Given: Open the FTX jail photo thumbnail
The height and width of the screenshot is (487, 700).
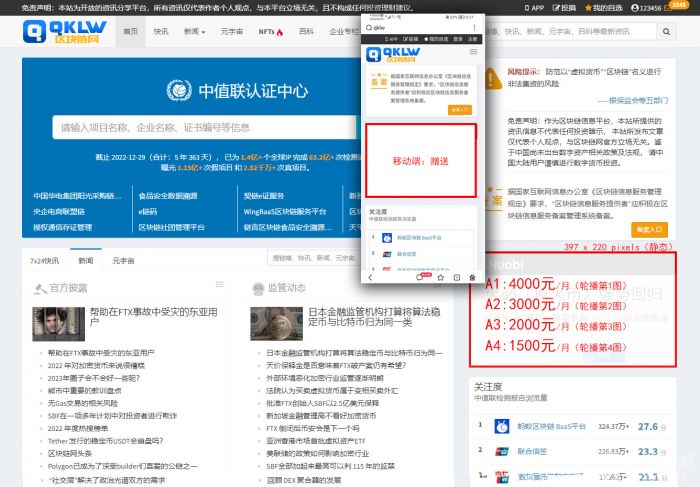Looking at the screenshot, I should [x=58, y=324].
